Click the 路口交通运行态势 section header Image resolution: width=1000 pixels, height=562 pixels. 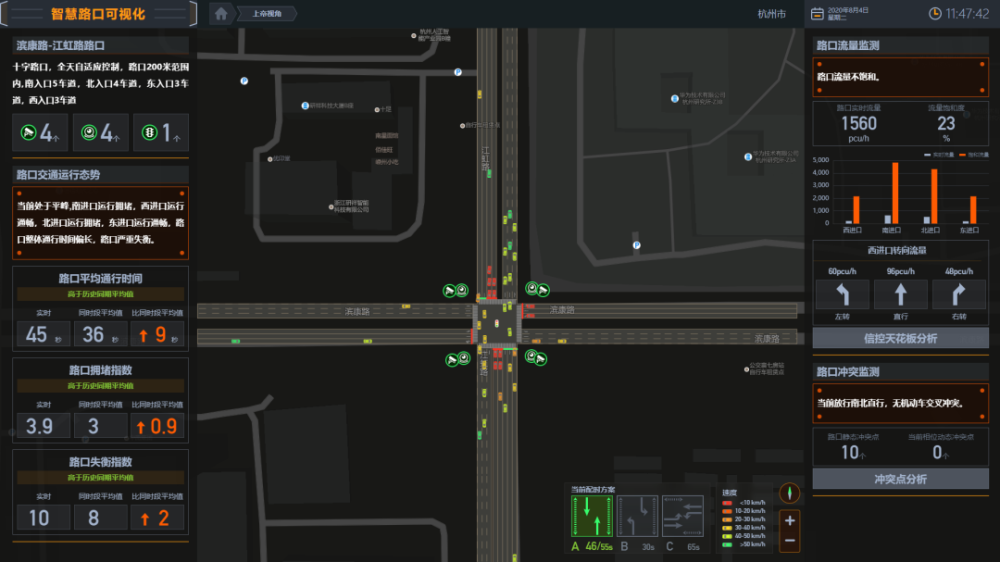100,174
